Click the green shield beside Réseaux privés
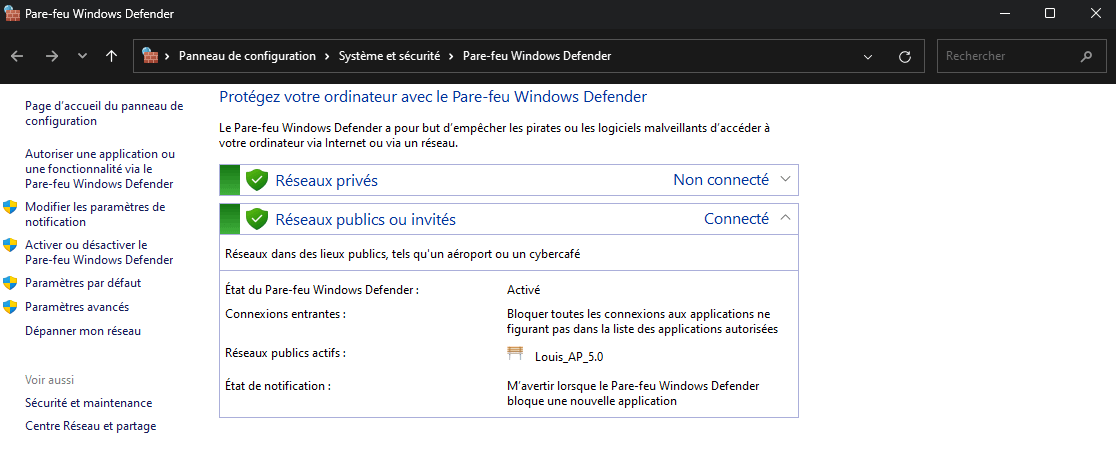Screen dimensions: 1116x449 point(257,180)
